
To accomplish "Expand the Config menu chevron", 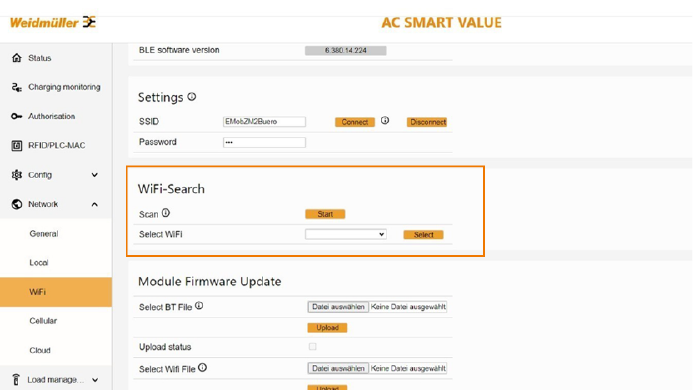I will click(x=95, y=175).
